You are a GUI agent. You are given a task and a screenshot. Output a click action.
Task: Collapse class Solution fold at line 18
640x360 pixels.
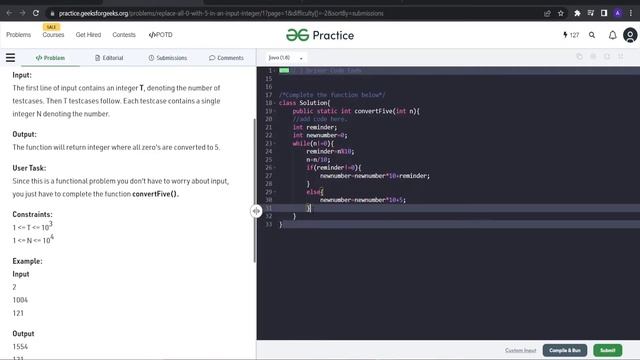275,103
